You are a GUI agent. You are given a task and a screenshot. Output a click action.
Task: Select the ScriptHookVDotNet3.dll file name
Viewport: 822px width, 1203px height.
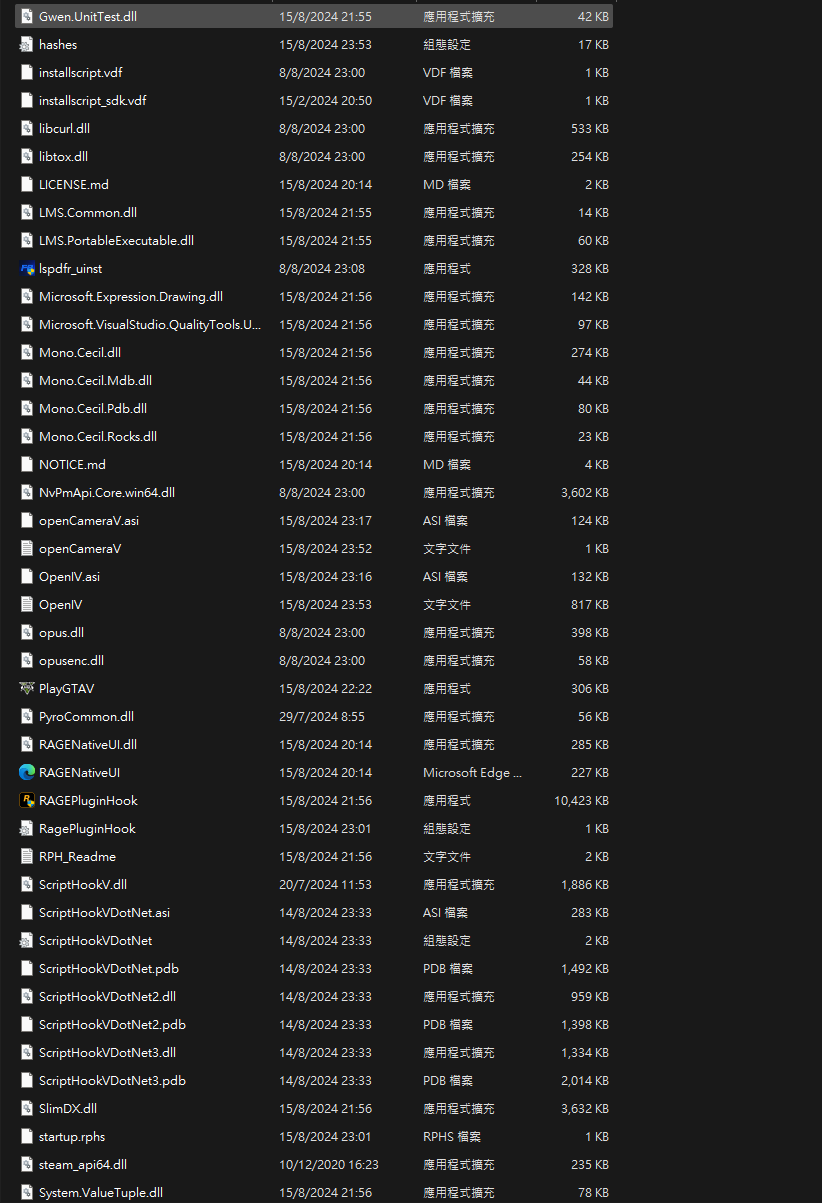pos(107,1053)
